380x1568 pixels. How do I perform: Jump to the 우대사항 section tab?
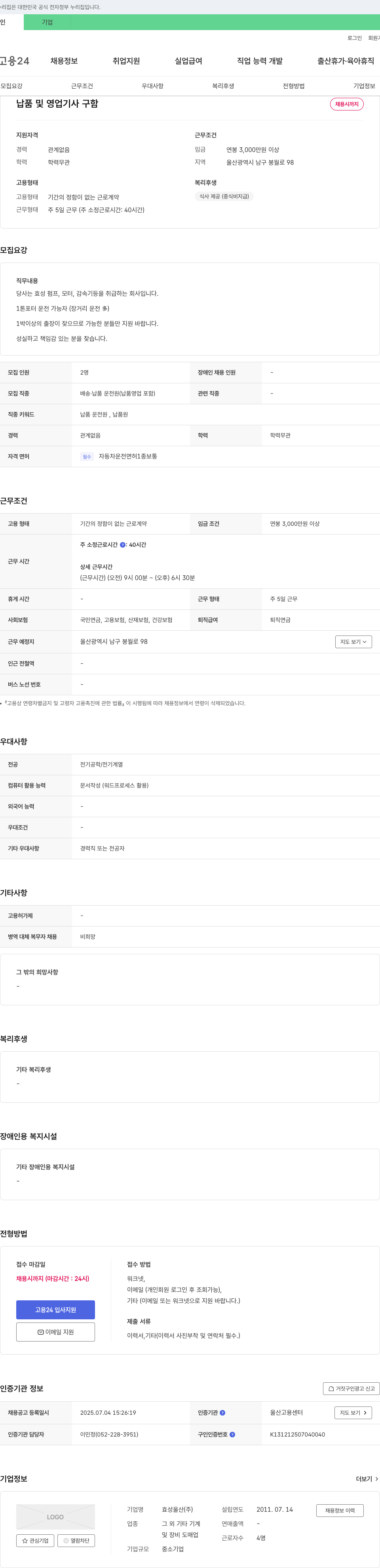pyautogui.click(x=152, y=86)
